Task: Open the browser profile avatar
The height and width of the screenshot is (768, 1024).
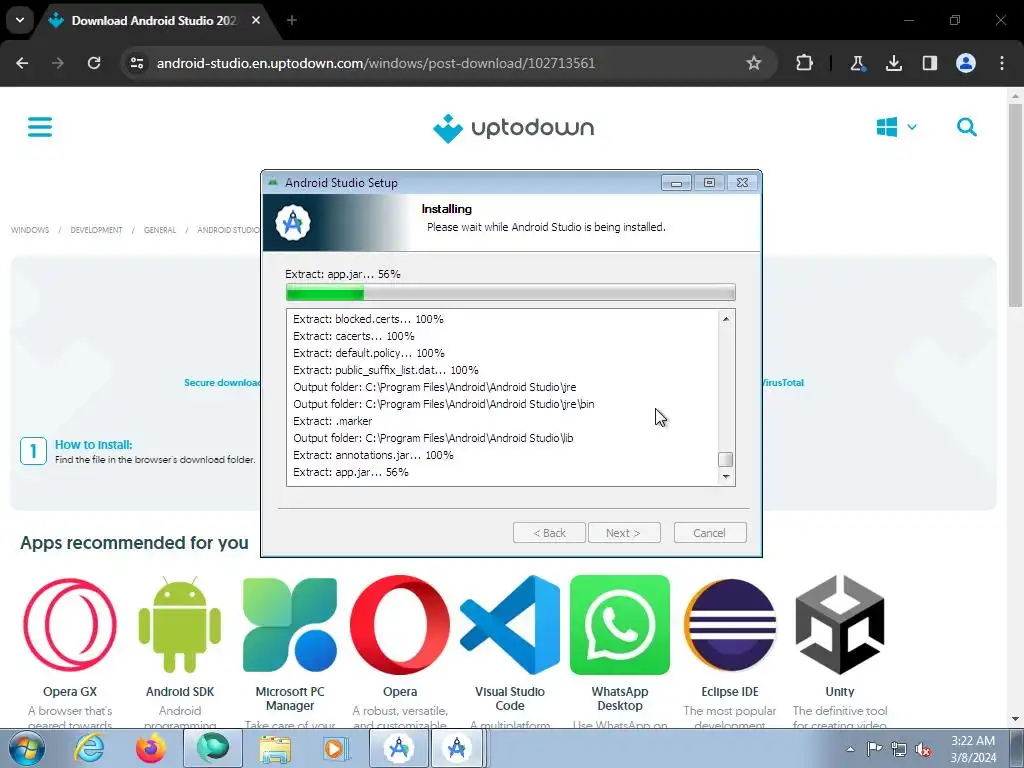Action: coord(966,63)
